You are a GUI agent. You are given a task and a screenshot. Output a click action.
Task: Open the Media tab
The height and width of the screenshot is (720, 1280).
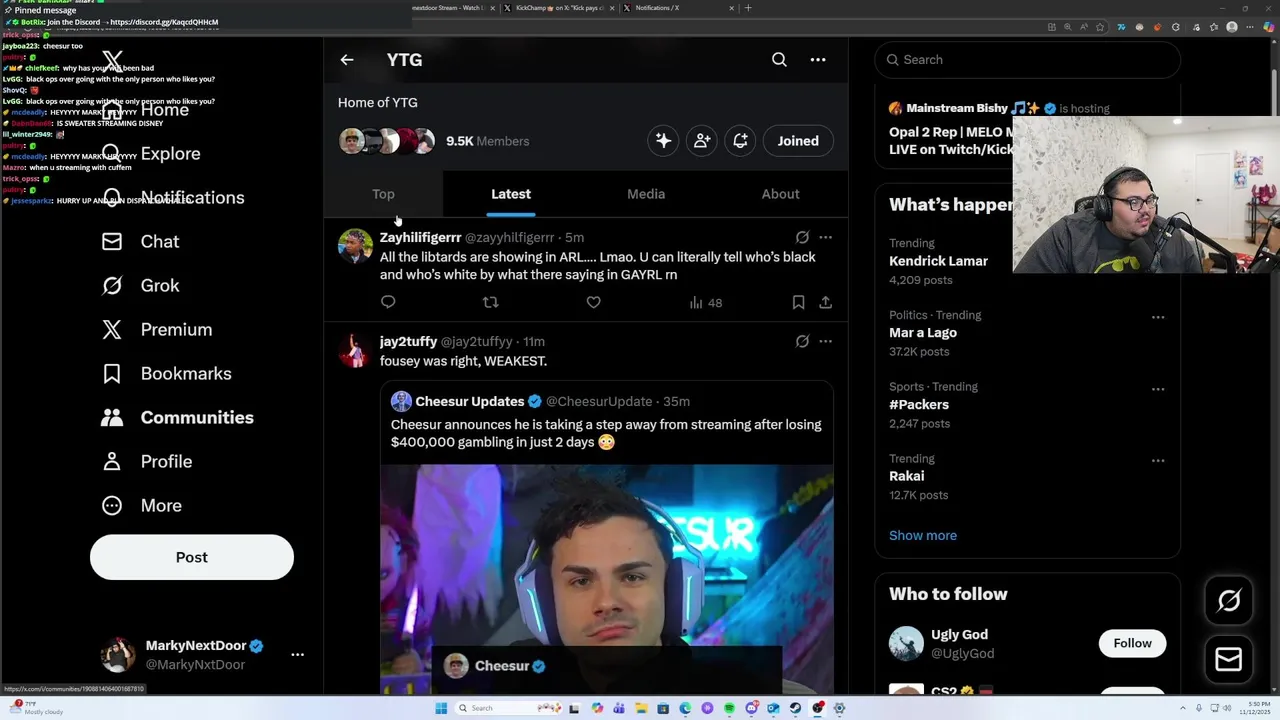646,194
